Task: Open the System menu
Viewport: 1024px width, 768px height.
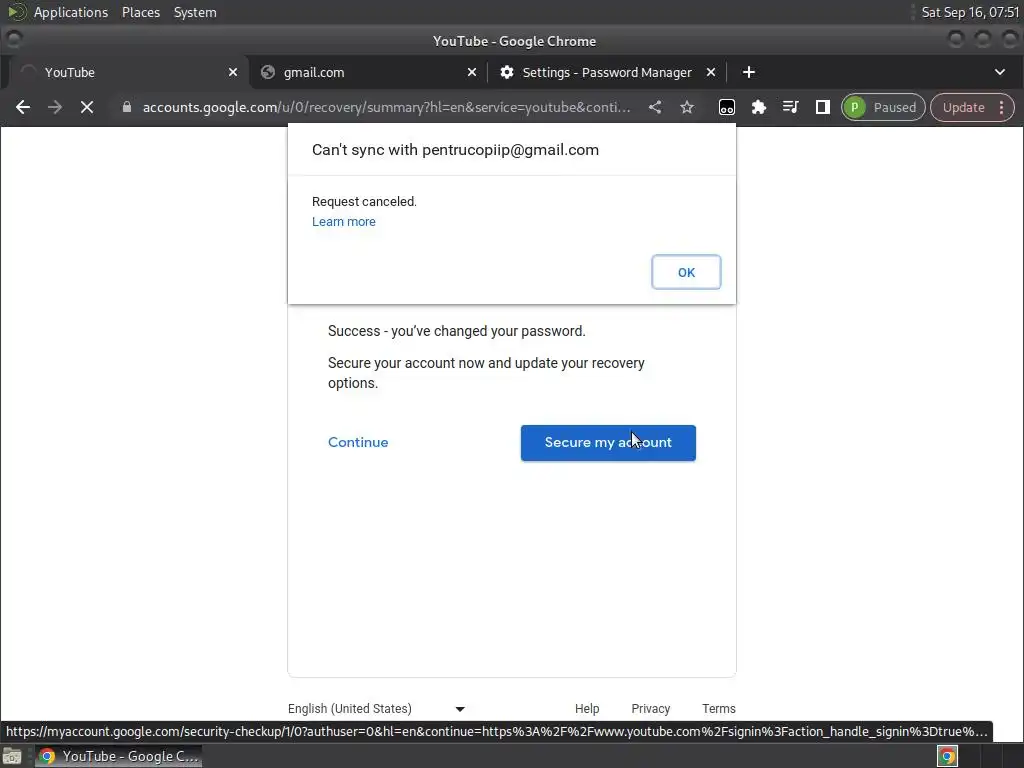Action: (x=195, y=12)
